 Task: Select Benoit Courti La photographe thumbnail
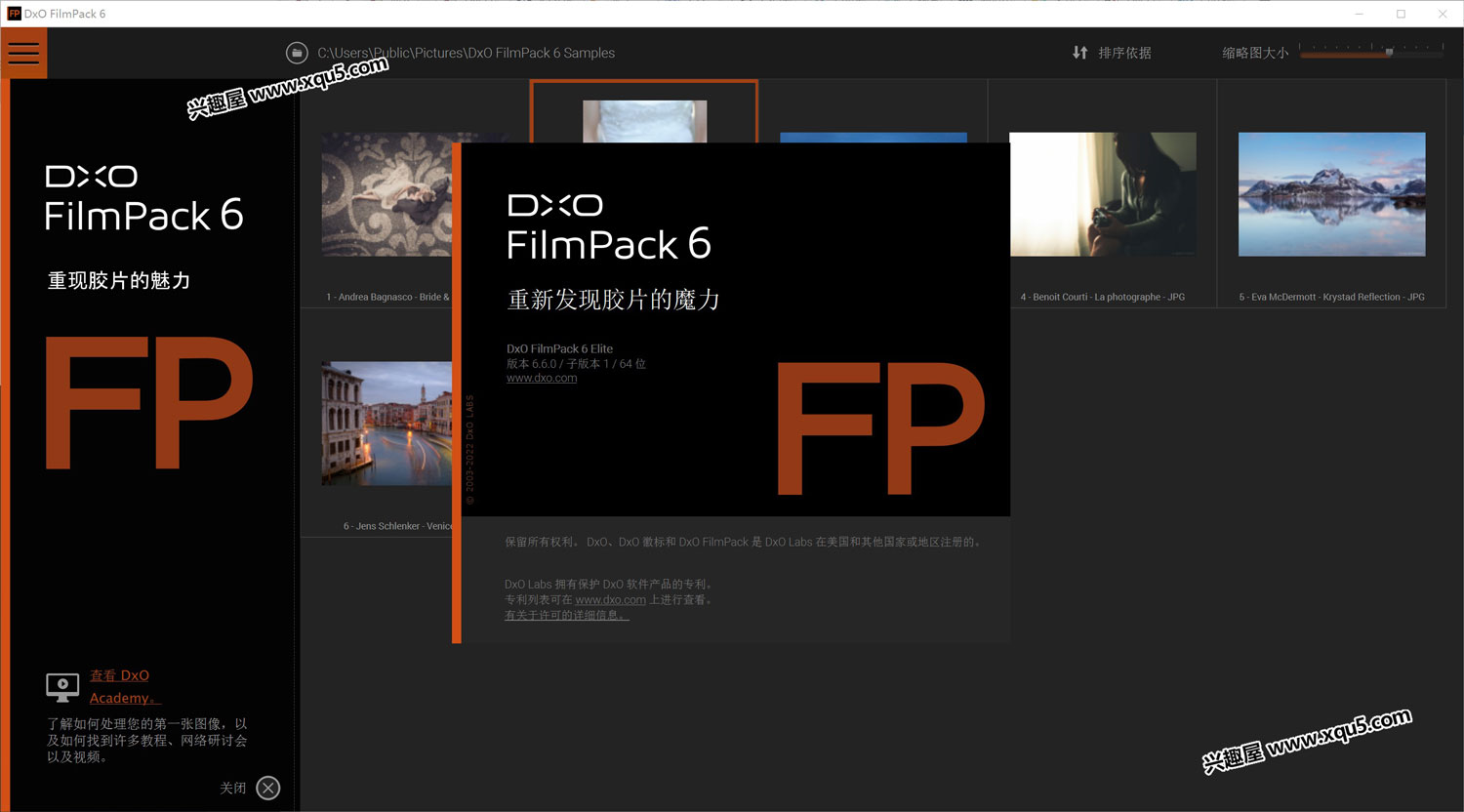click(1103, 194)
